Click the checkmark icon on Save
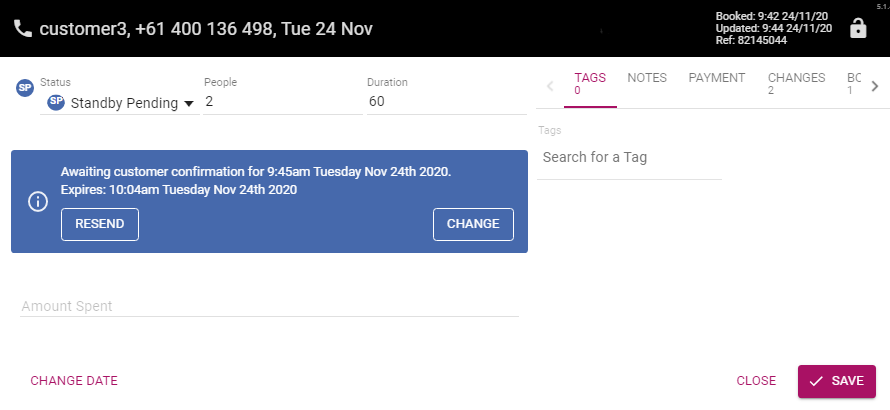 pyautogui.click(x=816, y=381)
